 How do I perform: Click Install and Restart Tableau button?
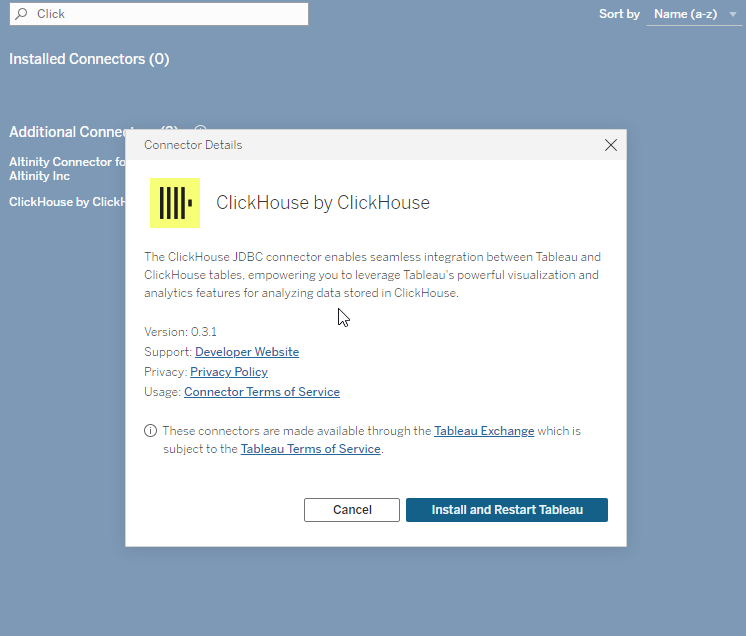pos(507,510)
